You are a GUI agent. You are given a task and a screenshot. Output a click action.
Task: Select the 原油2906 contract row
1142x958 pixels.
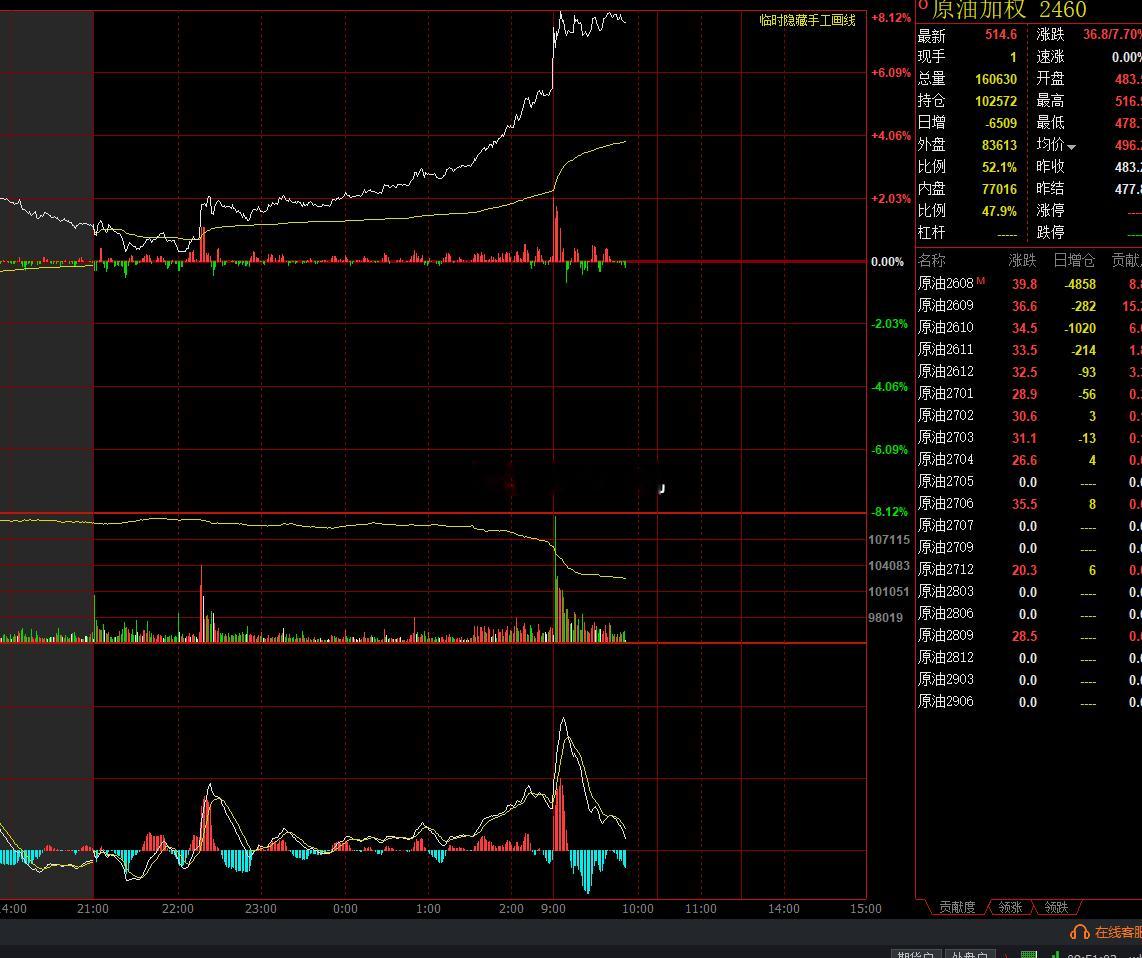pos(1028,702)
